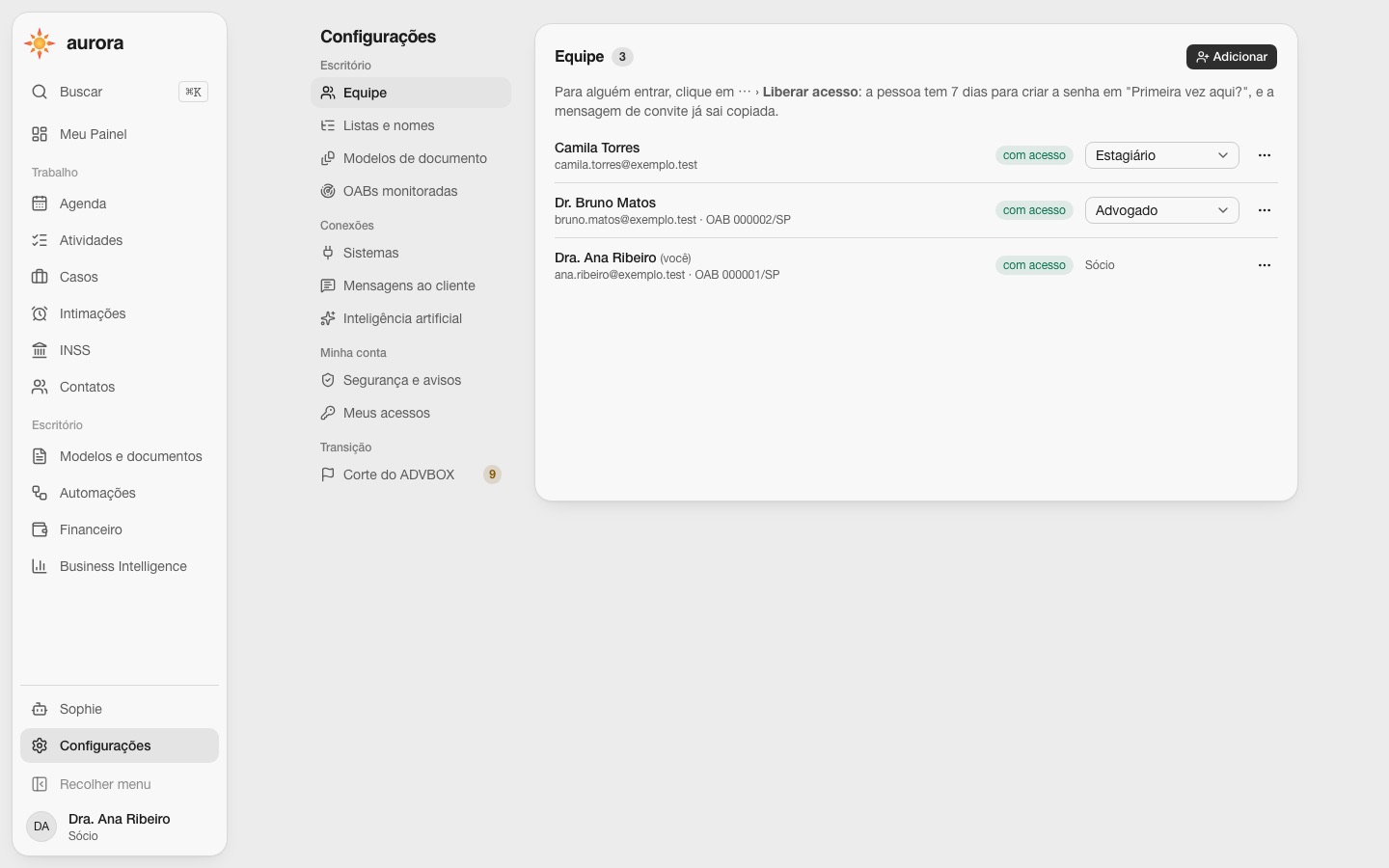Click the Segurança e avisos shield icon
Viewport: 1389px width, 868px height.
pyautogui.click(x=328, y=380)
